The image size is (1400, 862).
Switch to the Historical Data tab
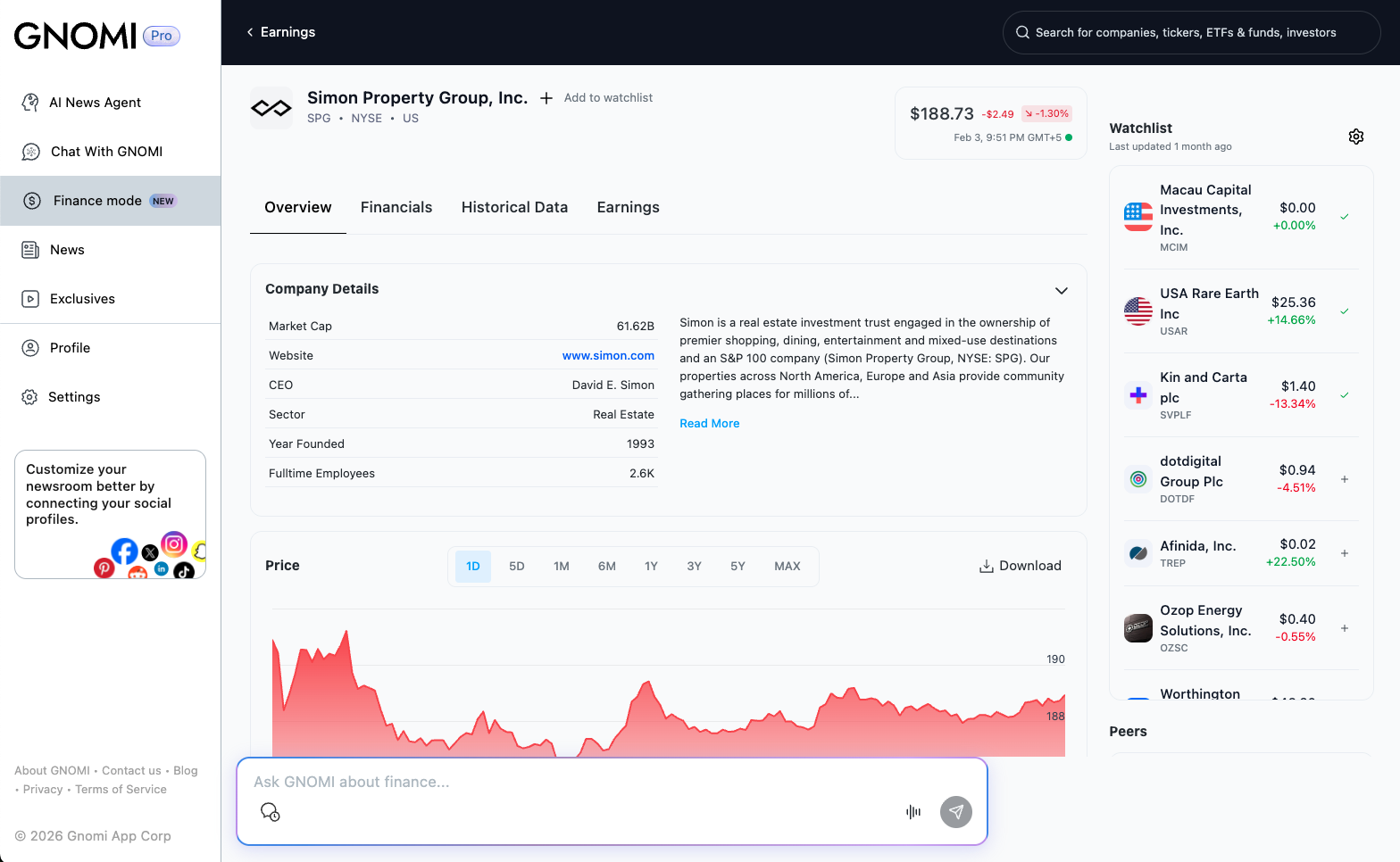point(514,207)
